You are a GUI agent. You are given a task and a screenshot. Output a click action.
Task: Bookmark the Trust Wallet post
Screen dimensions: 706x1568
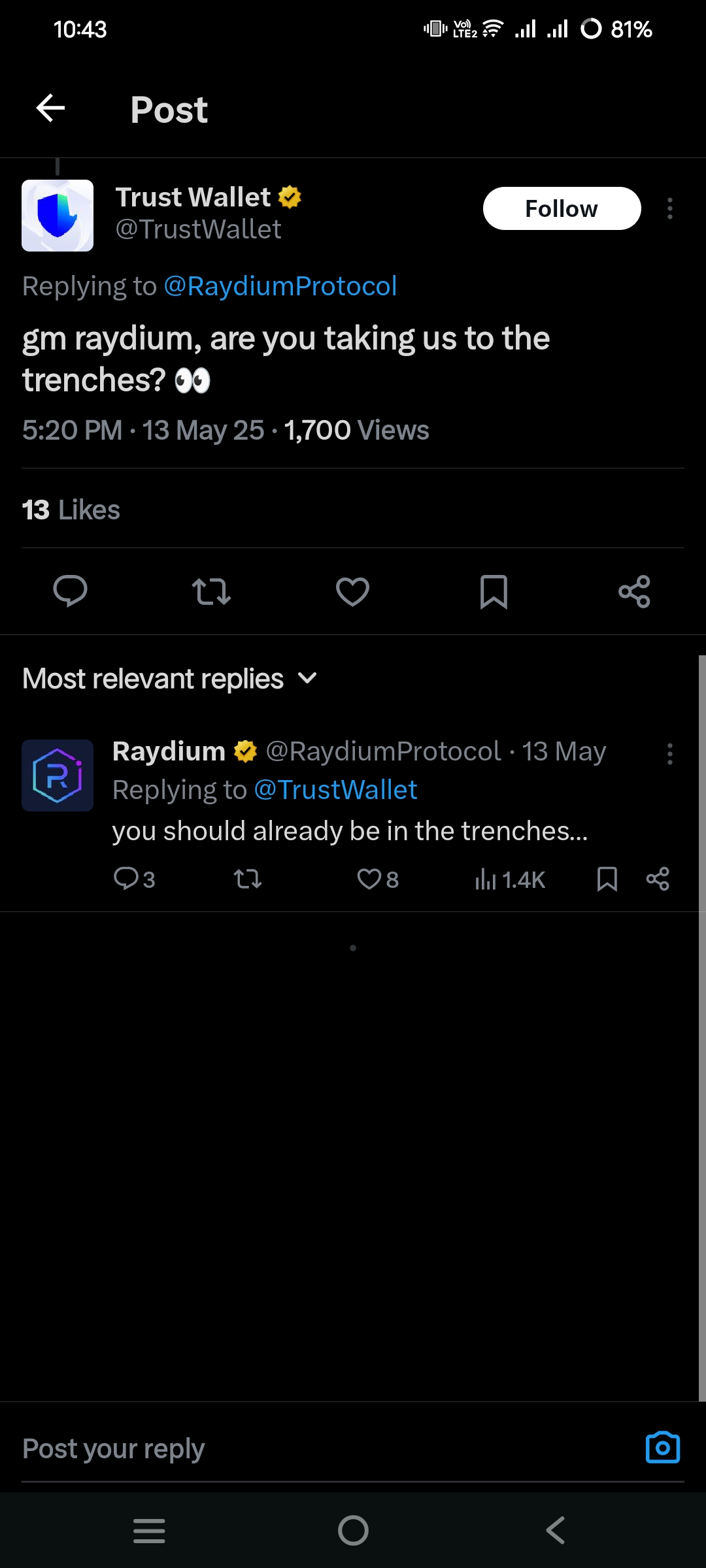coord(494,591)
